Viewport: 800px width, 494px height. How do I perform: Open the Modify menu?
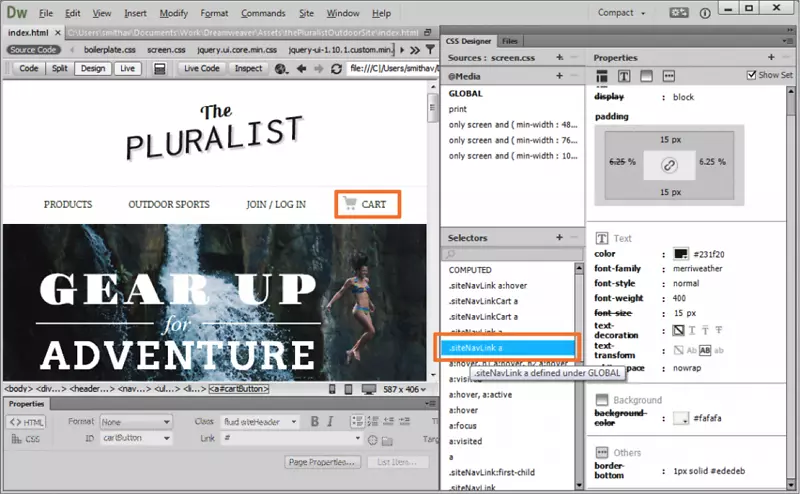pyautogui.click(x=173, y=13)
